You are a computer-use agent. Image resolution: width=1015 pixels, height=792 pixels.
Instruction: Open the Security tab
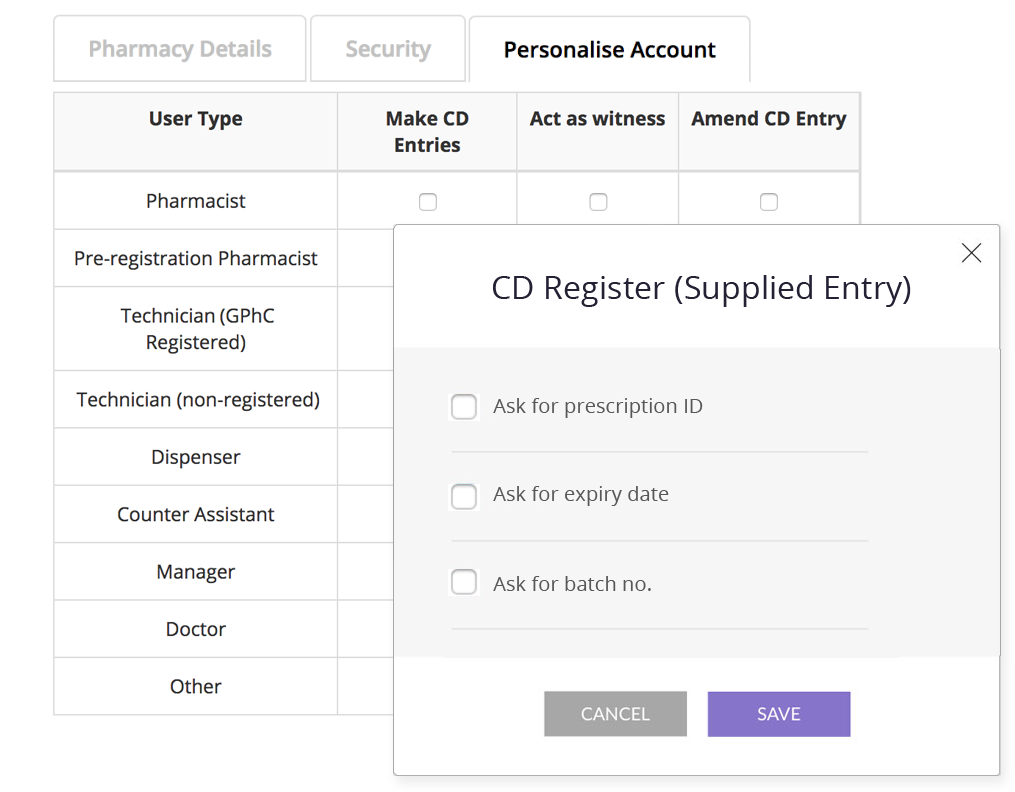(388, 49)
